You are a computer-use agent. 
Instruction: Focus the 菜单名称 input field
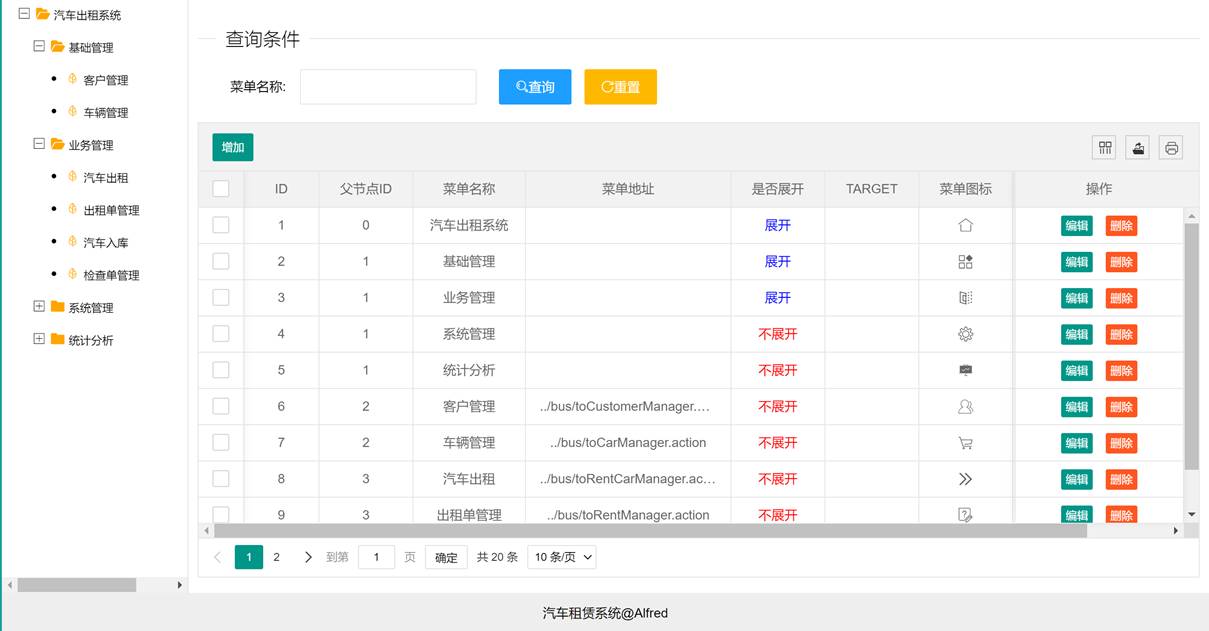388,87
